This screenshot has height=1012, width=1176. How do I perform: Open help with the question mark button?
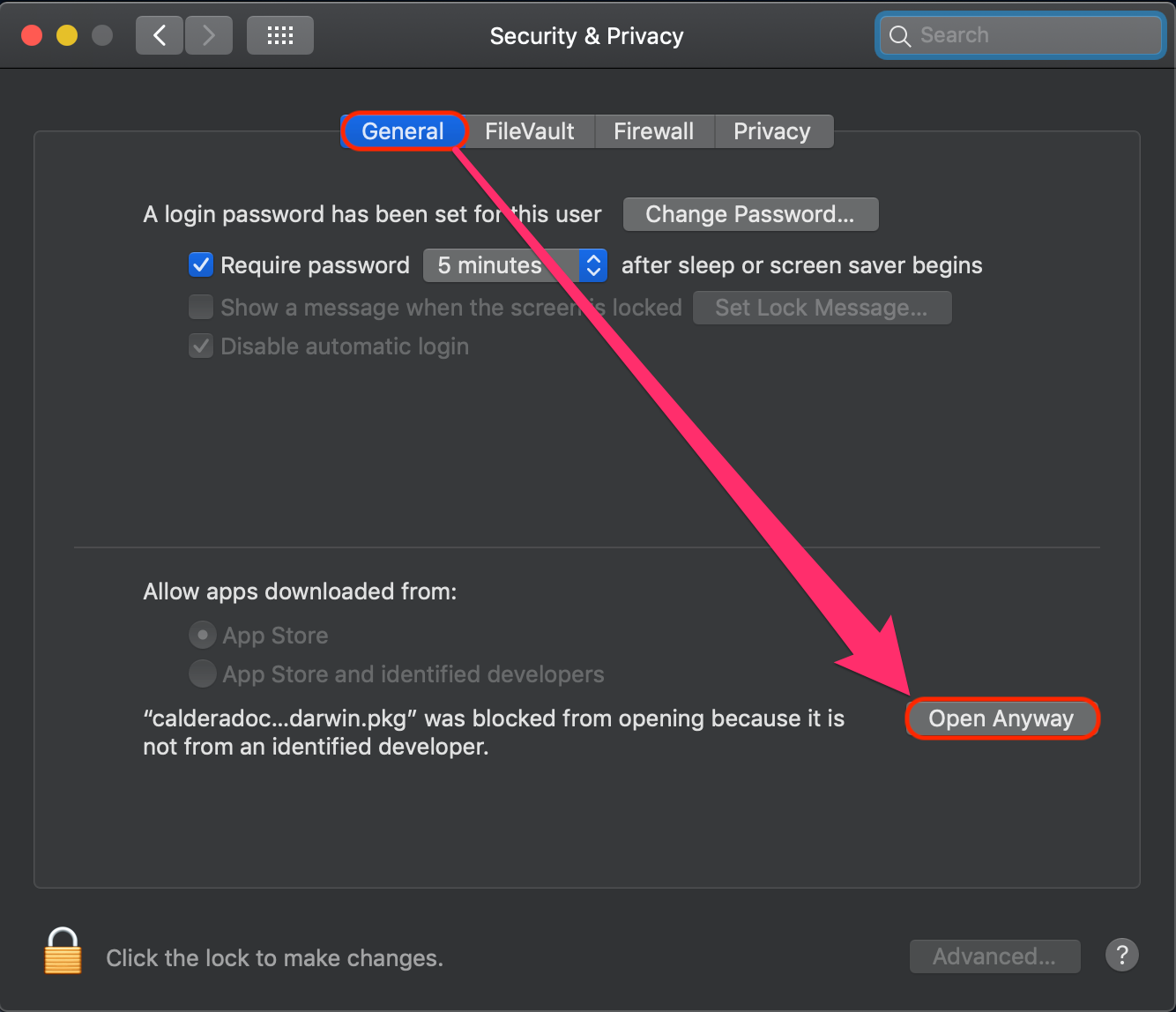[x=1121, y=955]
